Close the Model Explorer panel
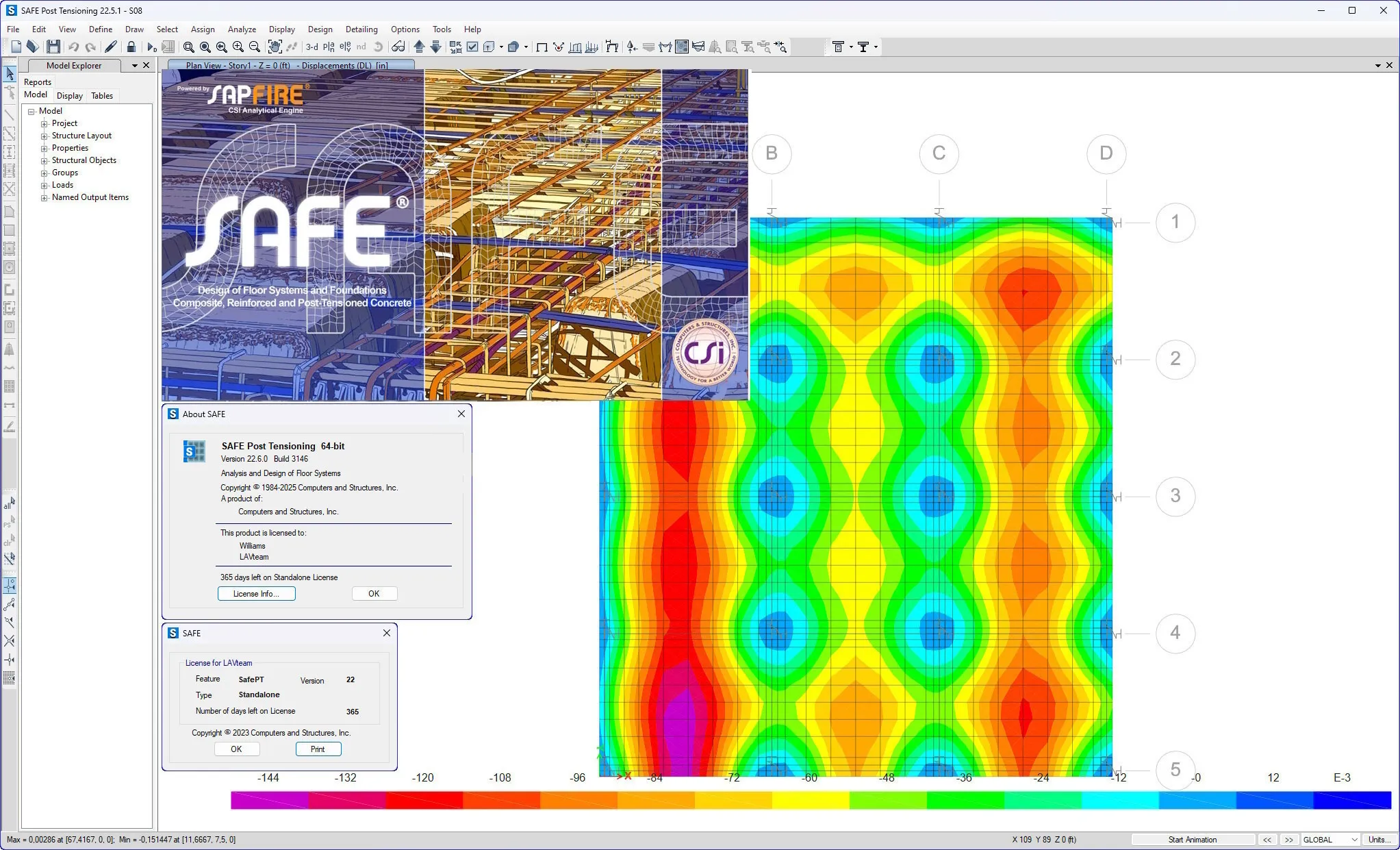 [x=146, y=66]
